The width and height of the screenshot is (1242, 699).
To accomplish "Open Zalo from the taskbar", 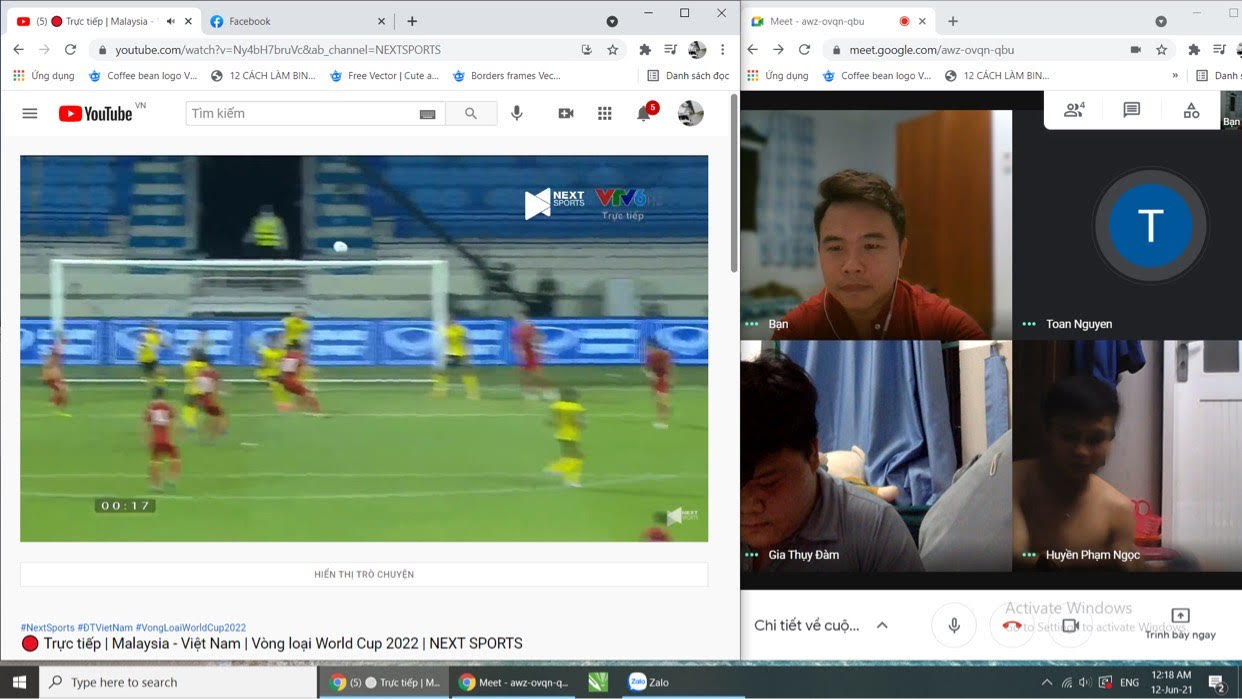I will [648, 683].
